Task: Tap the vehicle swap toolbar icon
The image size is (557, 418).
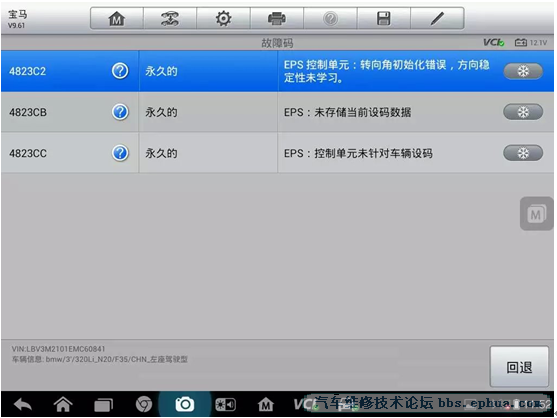Action: [170, 18]
